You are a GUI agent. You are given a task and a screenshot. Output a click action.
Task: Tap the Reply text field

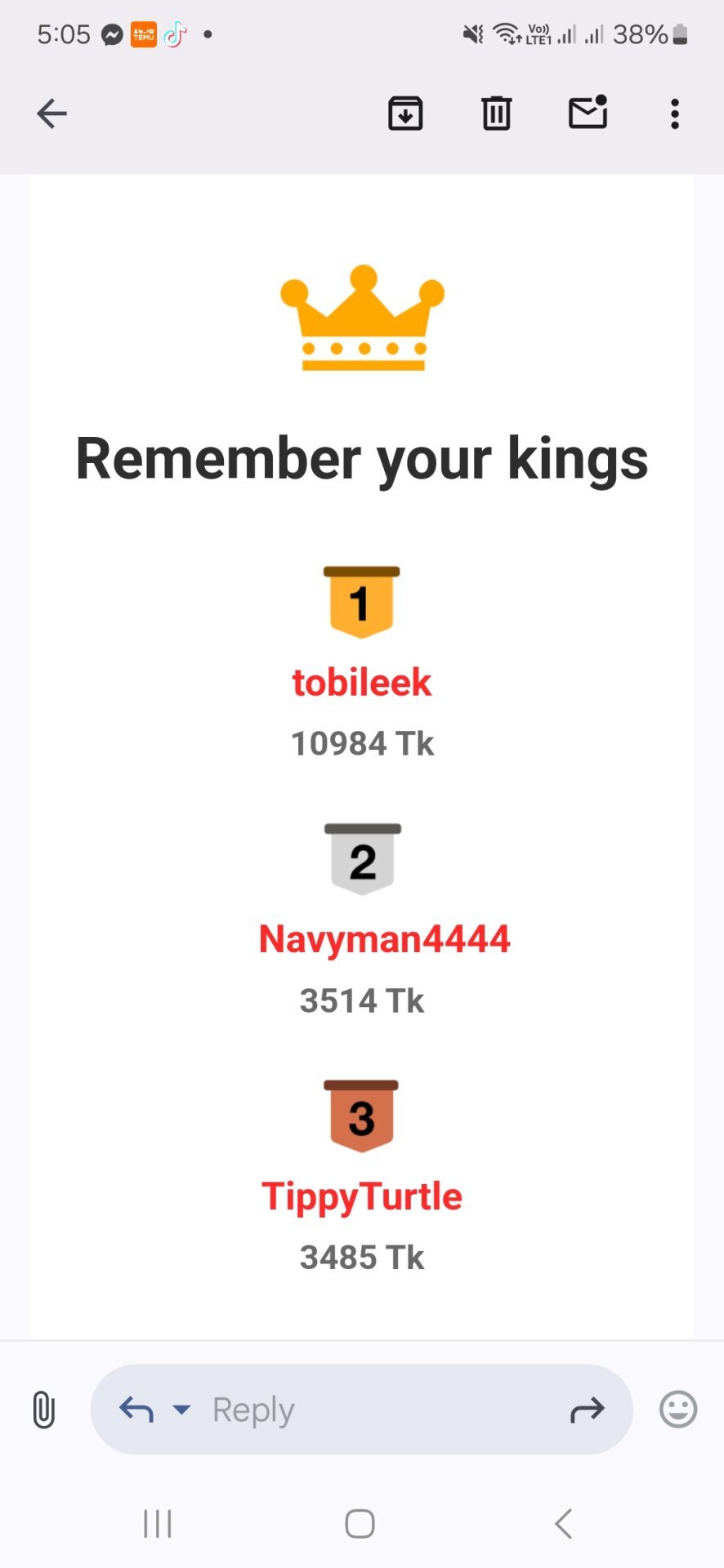point(361,1410)
